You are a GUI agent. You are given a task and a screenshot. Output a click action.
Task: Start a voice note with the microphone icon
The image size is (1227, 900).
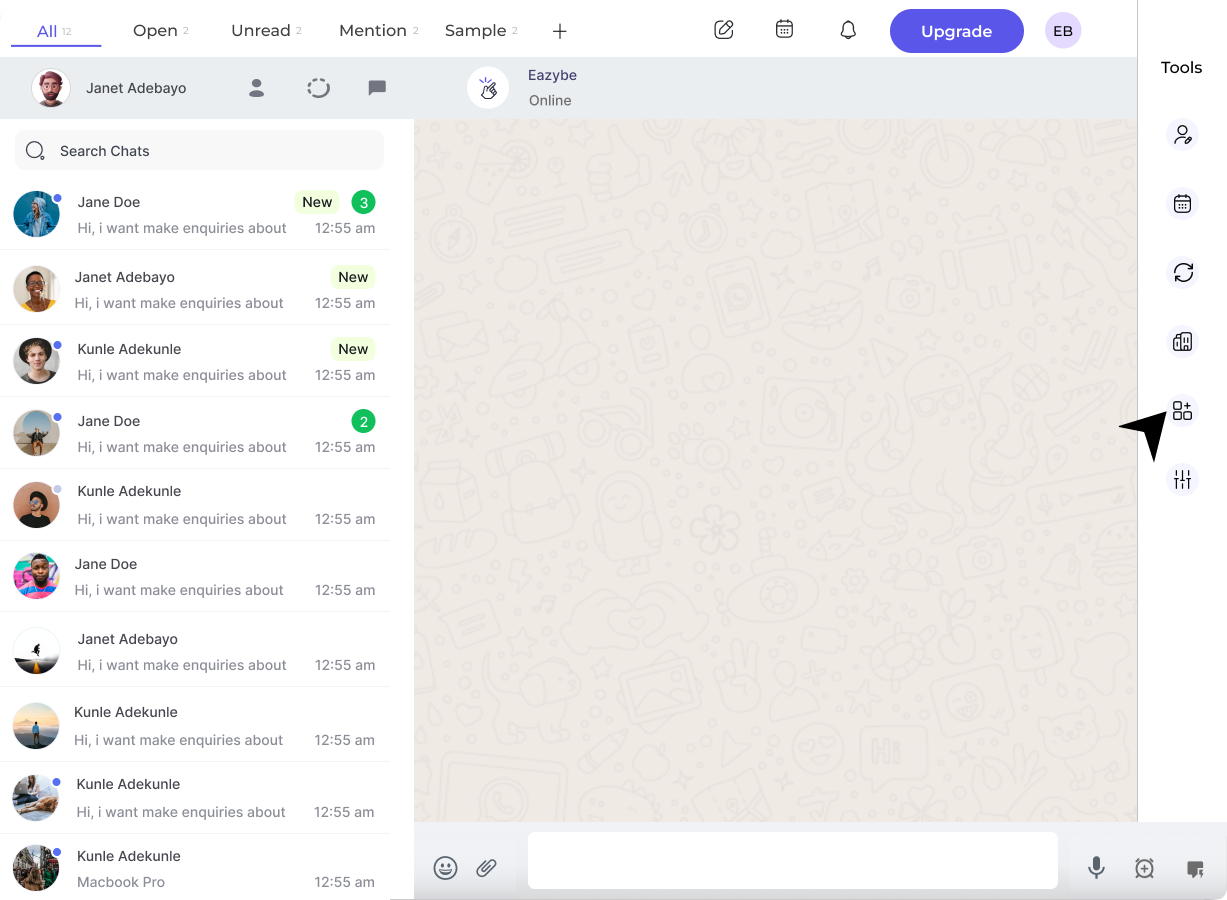(x=1096, y=868)
